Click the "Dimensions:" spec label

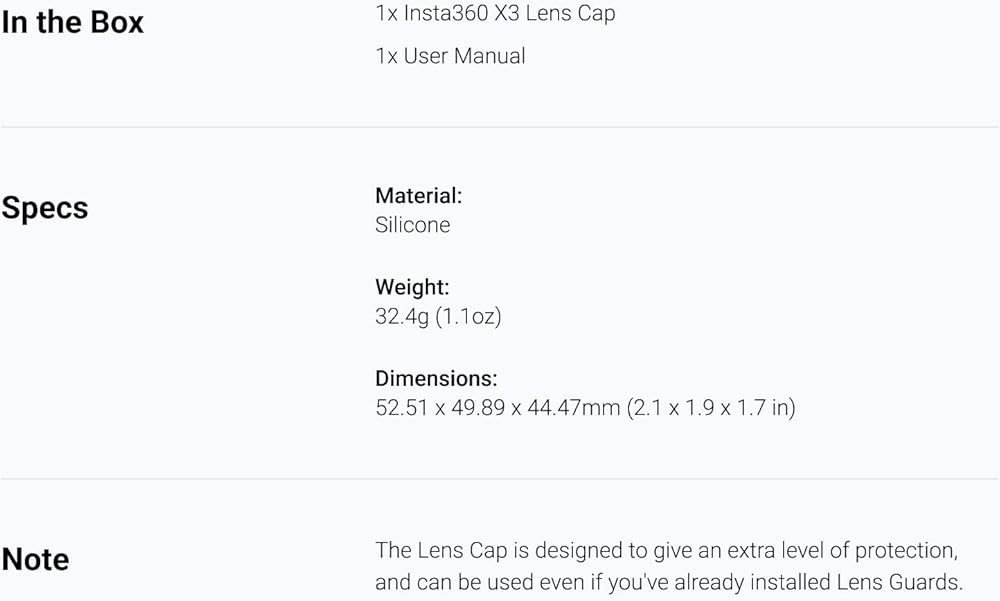(436, 379)
